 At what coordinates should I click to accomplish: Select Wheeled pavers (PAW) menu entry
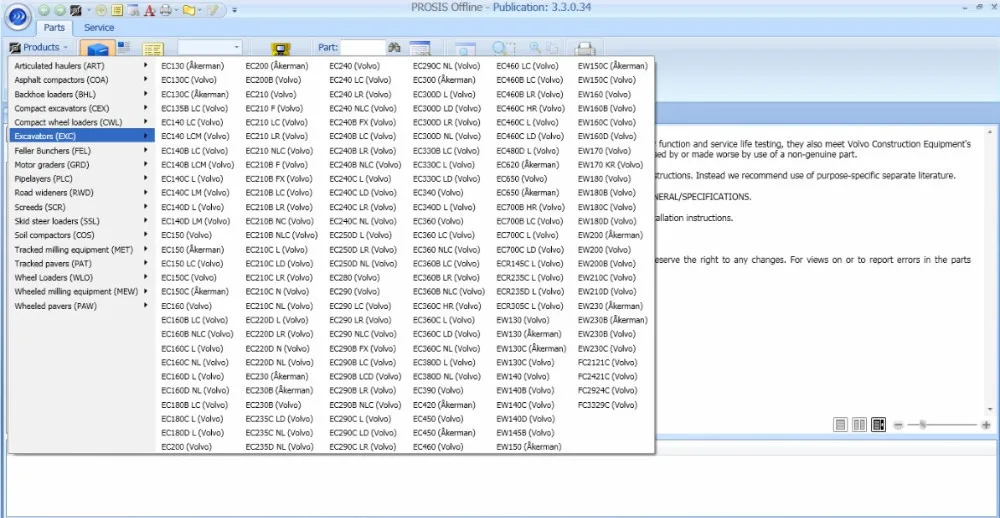coord(82,306)
